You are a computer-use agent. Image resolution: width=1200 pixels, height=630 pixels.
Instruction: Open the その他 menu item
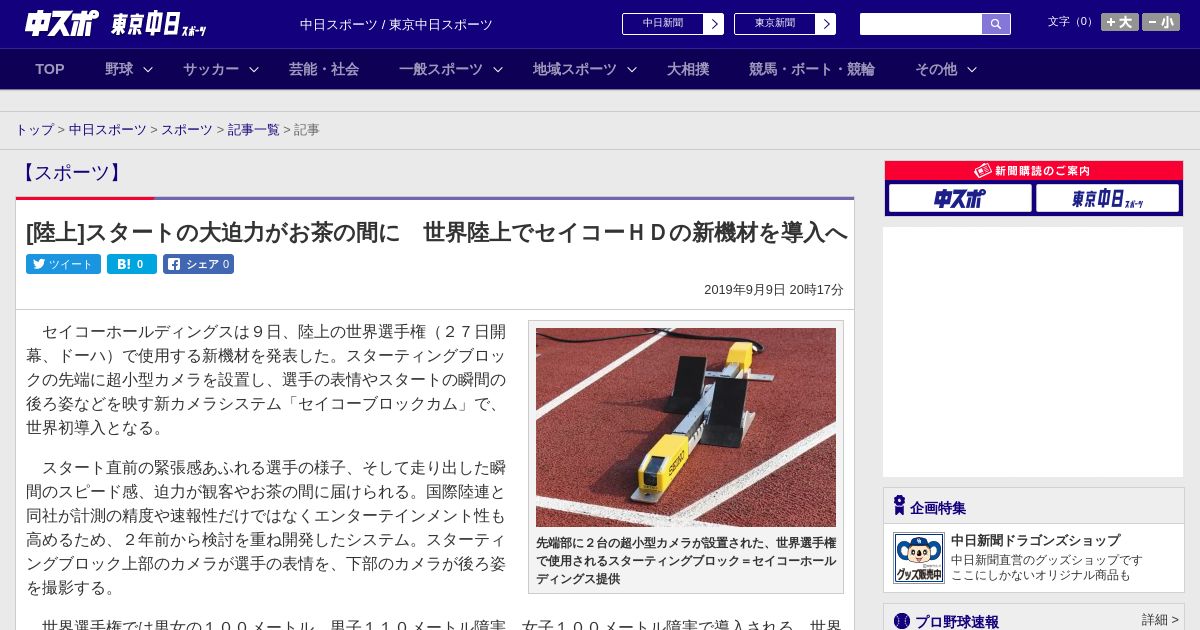(x=936, y=69)
